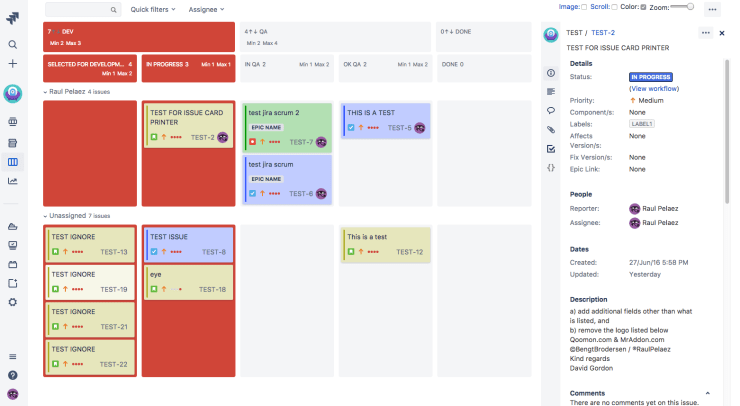
Task: Open the comments bubble icon in issue panel
Action: pyautogui.click(x=551, y=111)
